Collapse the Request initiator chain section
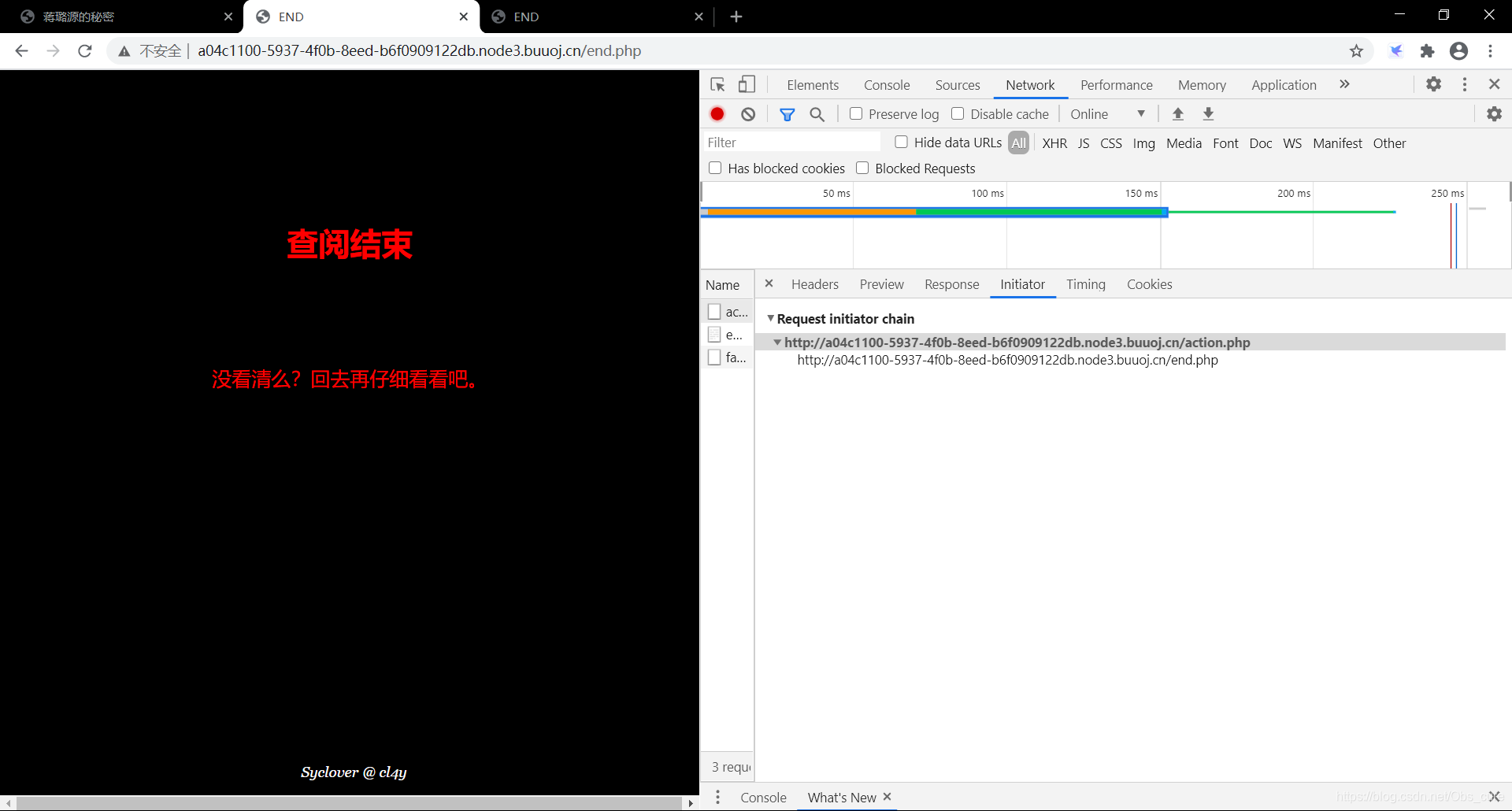The image size is (1512, 811). point(770,318)
